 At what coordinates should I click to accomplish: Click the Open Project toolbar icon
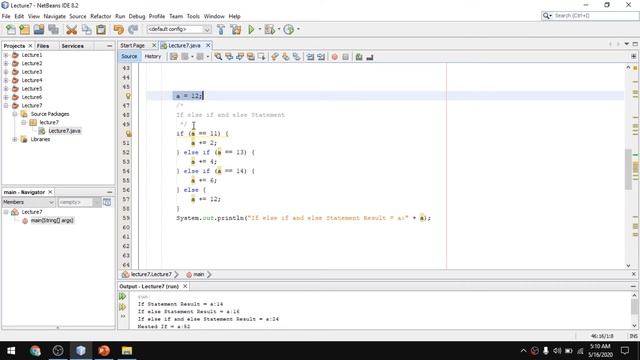(x=39, y=29)
